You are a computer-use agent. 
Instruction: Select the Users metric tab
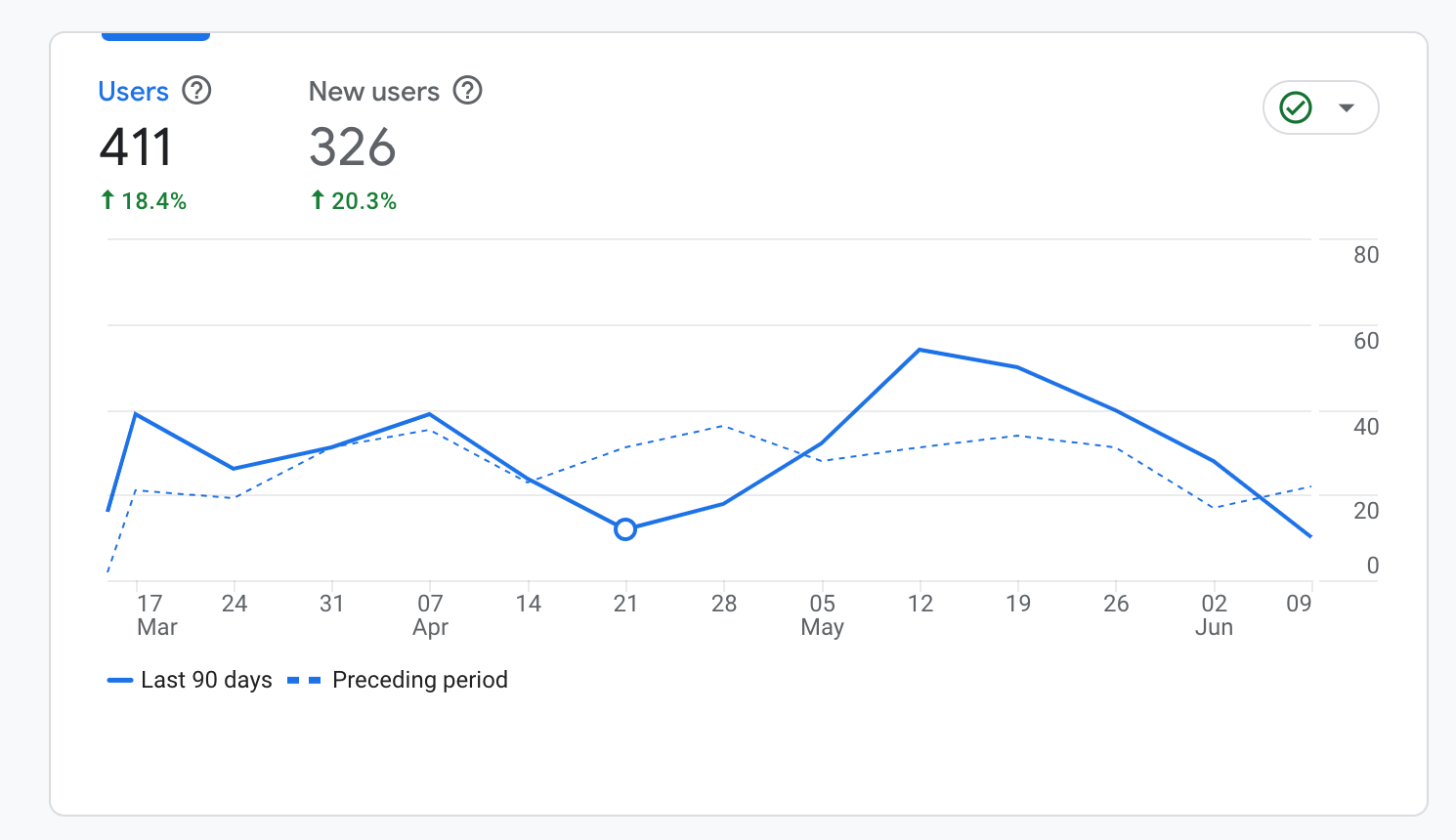[x=134, y=92]
